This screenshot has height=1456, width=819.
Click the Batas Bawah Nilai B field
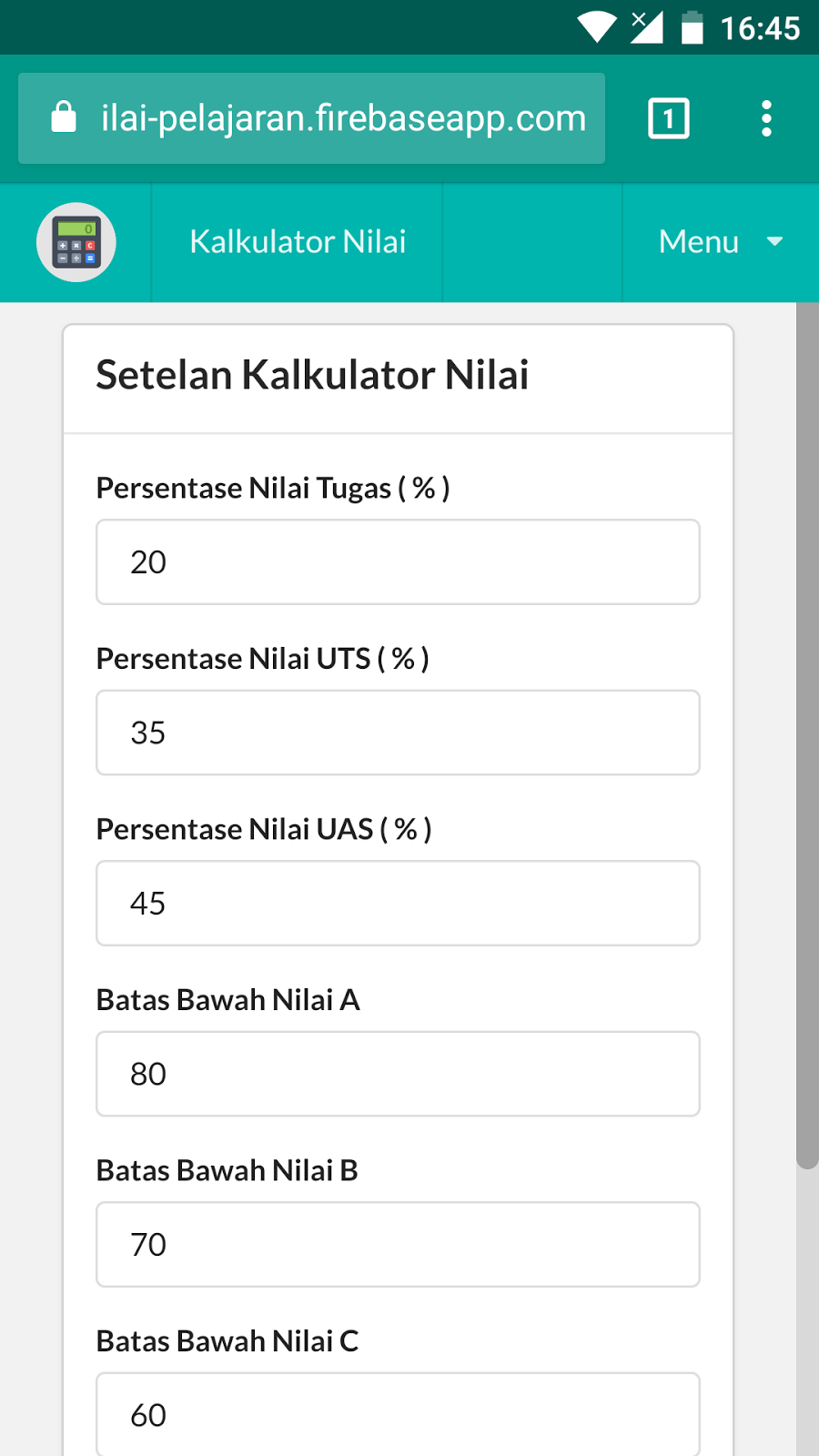point(398,1245)
